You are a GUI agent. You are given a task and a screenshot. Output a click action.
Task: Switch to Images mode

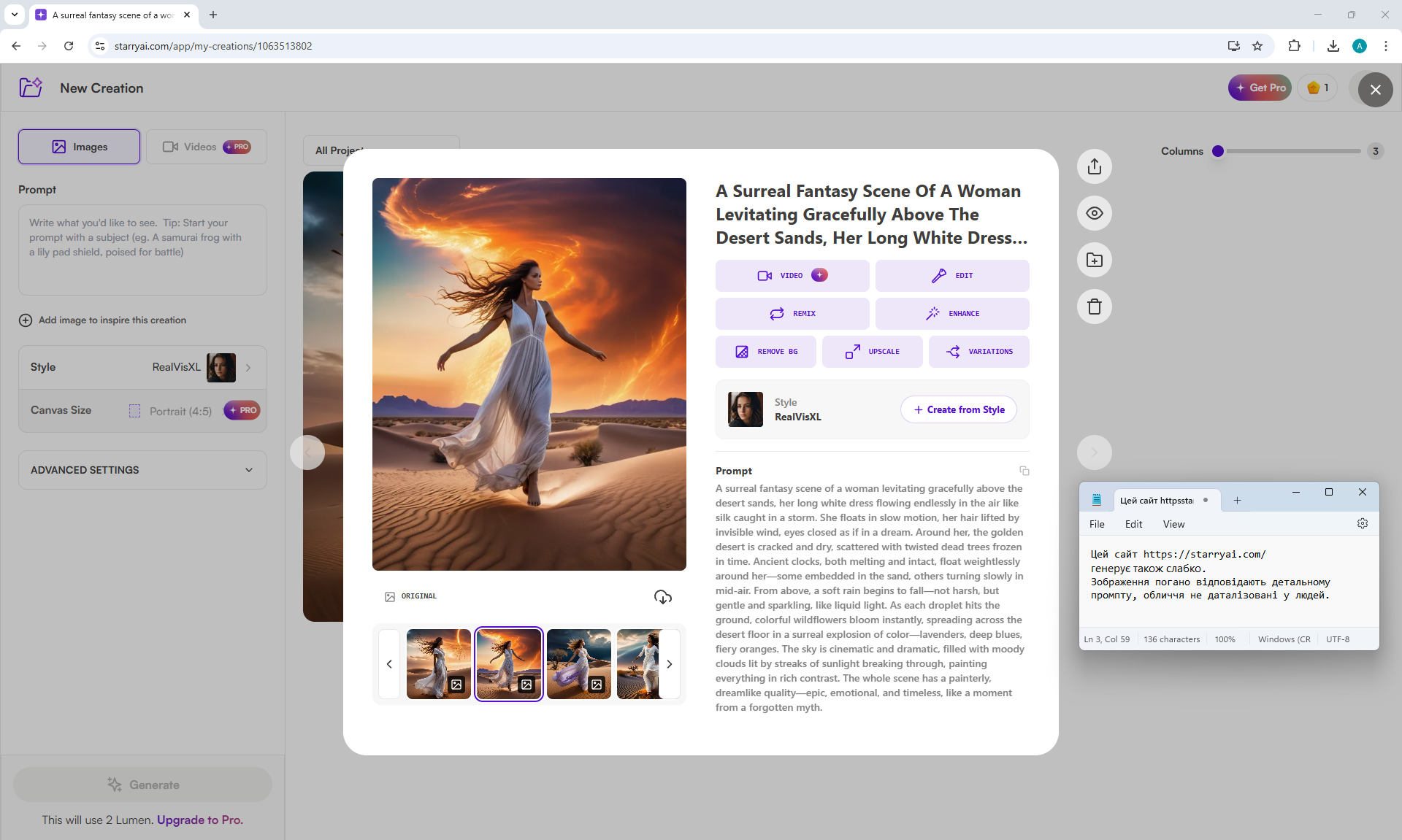80,147
